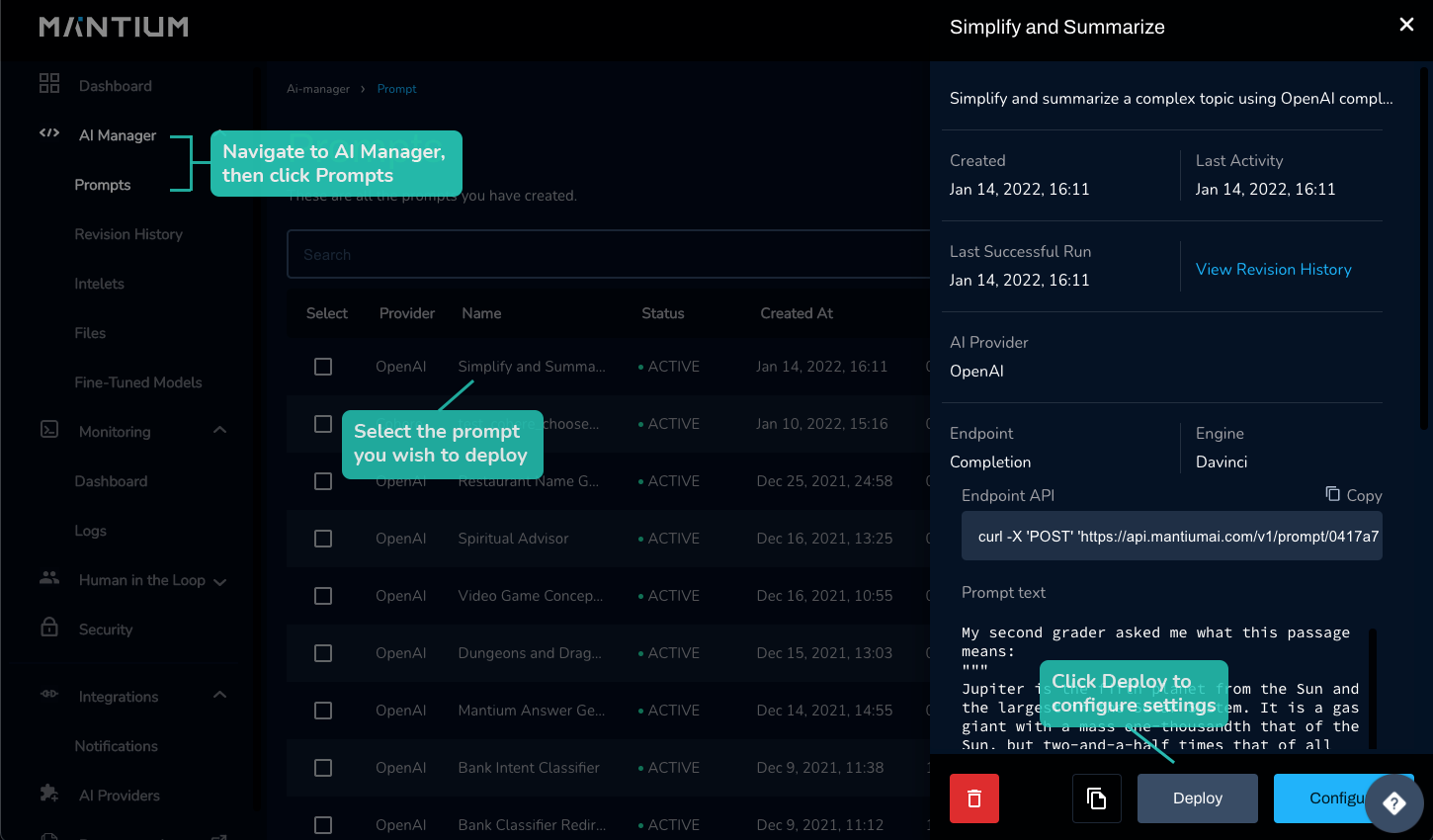Click the Name column header

481,313
